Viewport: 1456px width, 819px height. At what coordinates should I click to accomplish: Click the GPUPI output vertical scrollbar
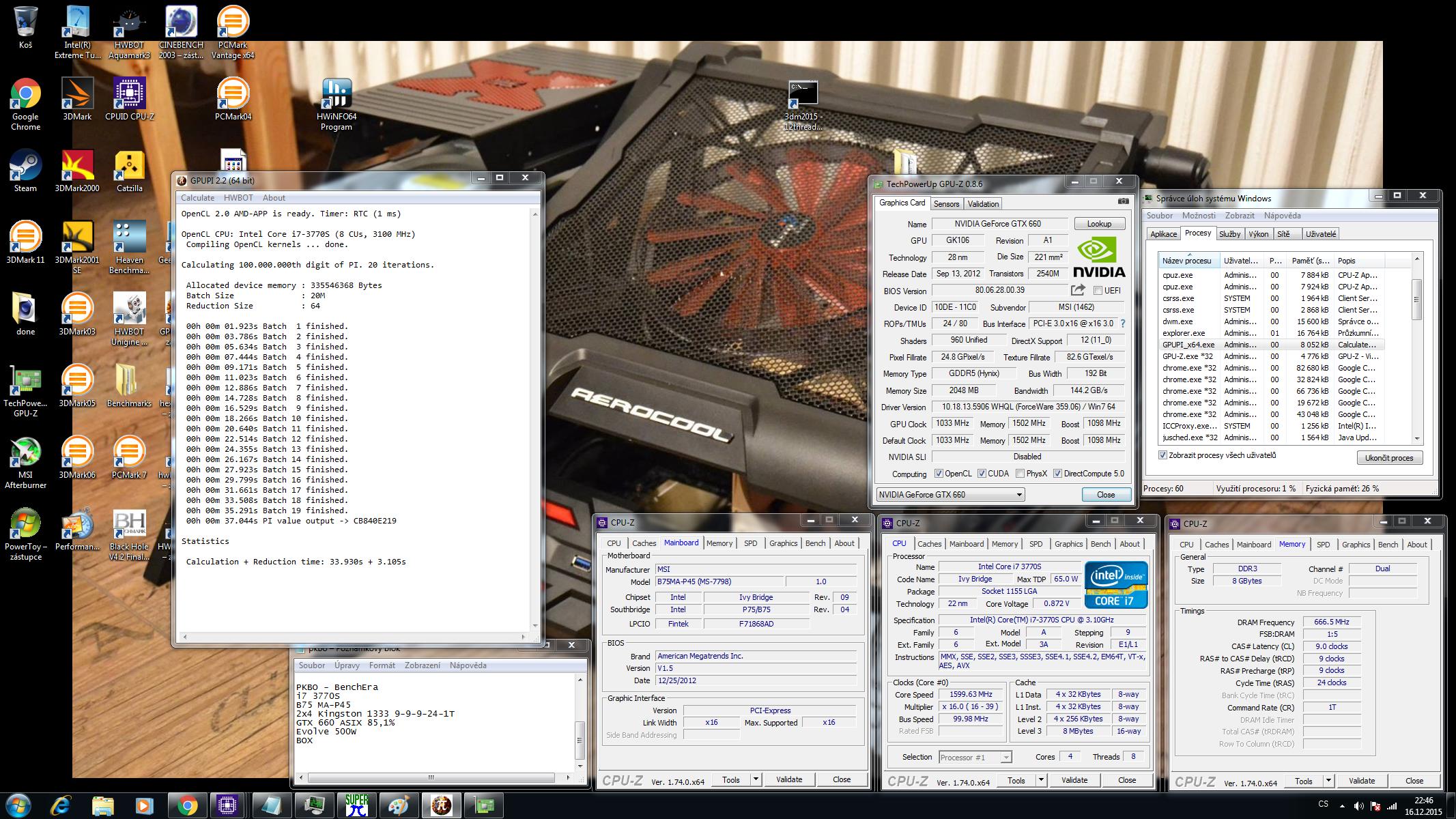tap(535, 419)
